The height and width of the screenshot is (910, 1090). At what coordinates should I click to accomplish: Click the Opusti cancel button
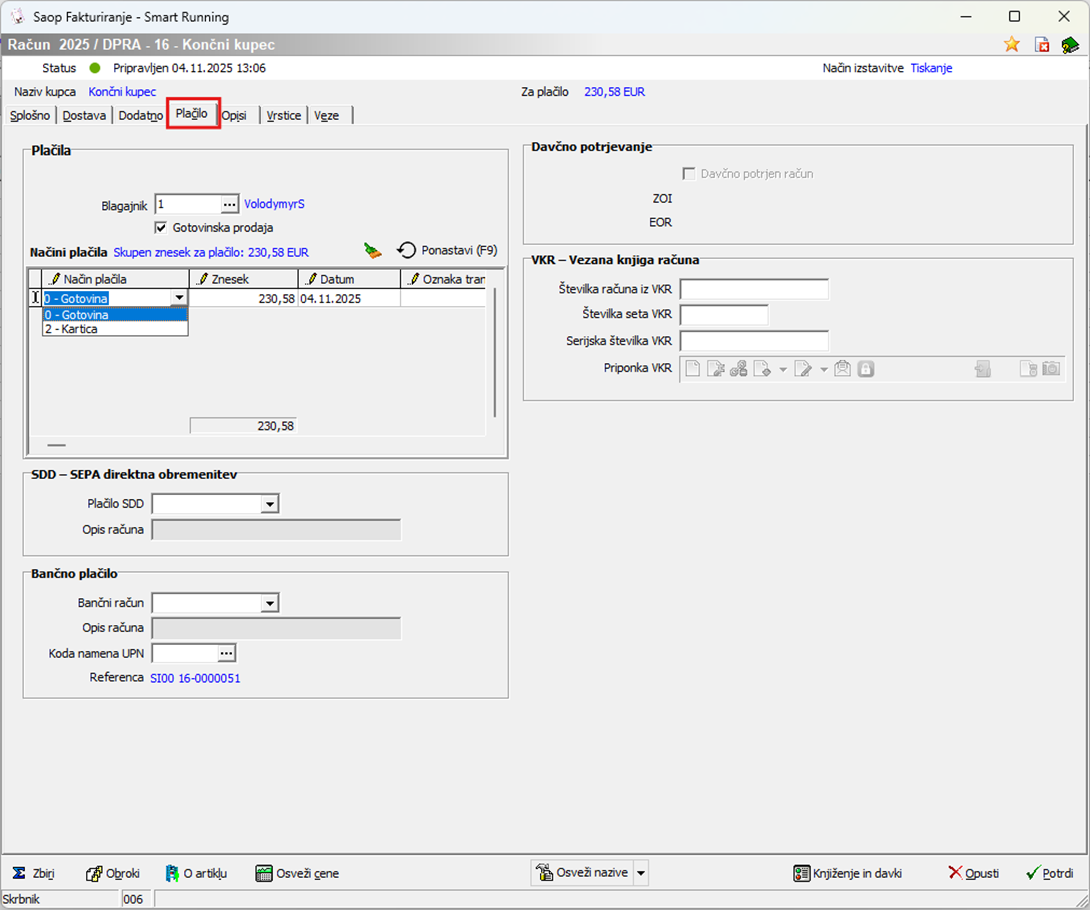[x=974, y=873]
